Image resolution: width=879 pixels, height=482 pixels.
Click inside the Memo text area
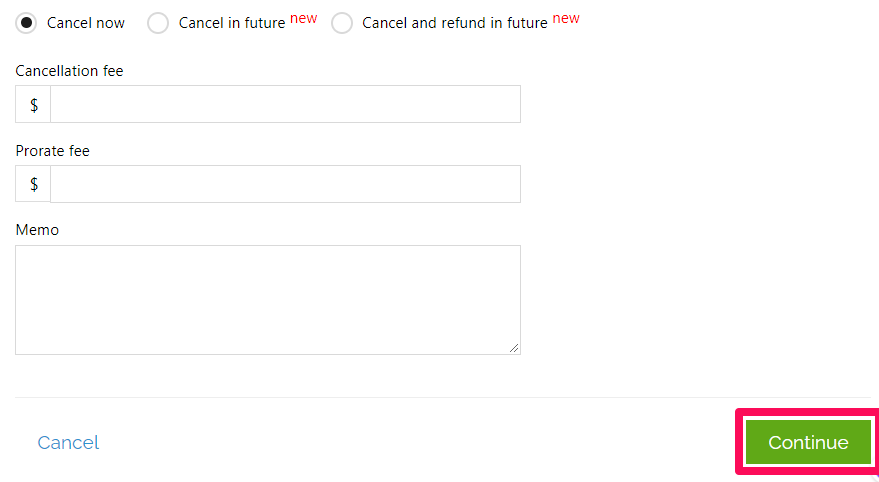(268, 300)
